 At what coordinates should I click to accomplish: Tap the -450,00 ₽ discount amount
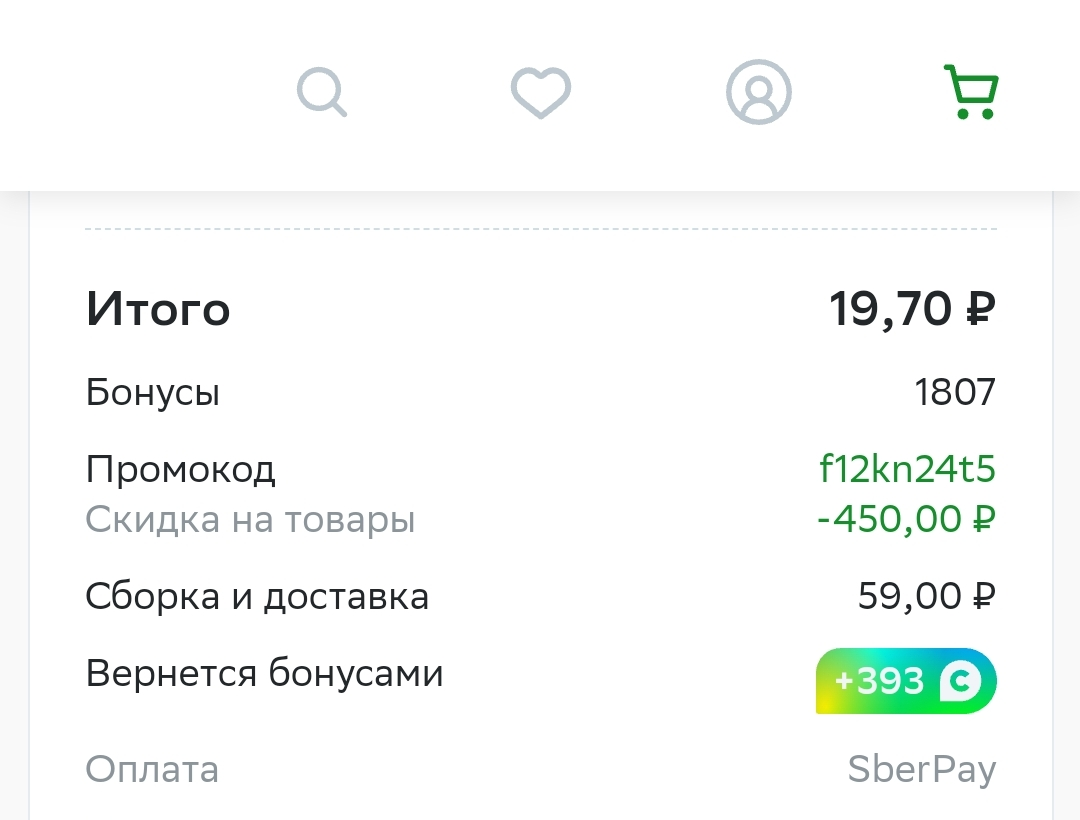click(906, 519)
